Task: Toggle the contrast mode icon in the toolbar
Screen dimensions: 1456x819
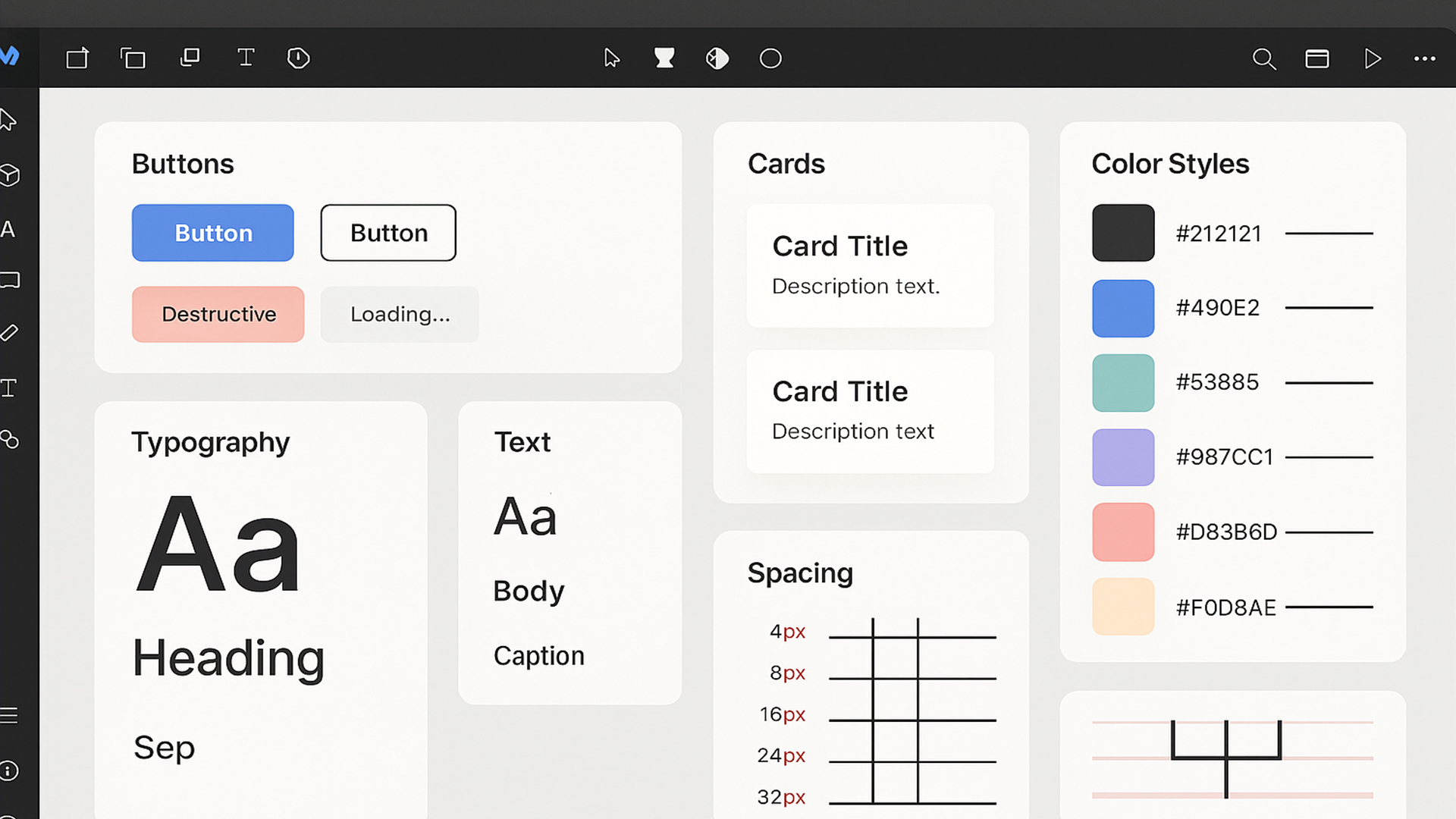Action: 716,58
